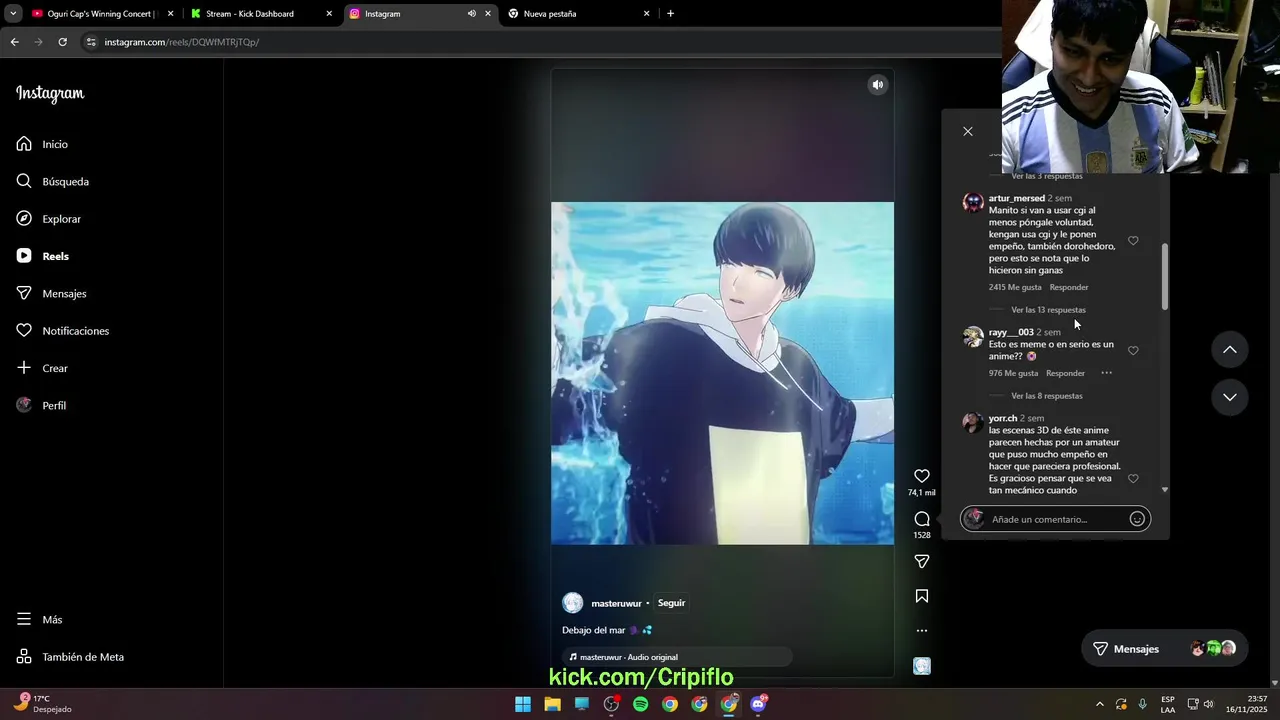Viewport: 1280px width, 720px height.
Task: Like yorr.ch's comment
Action: pyautogui.click(x=1133, y=479)
